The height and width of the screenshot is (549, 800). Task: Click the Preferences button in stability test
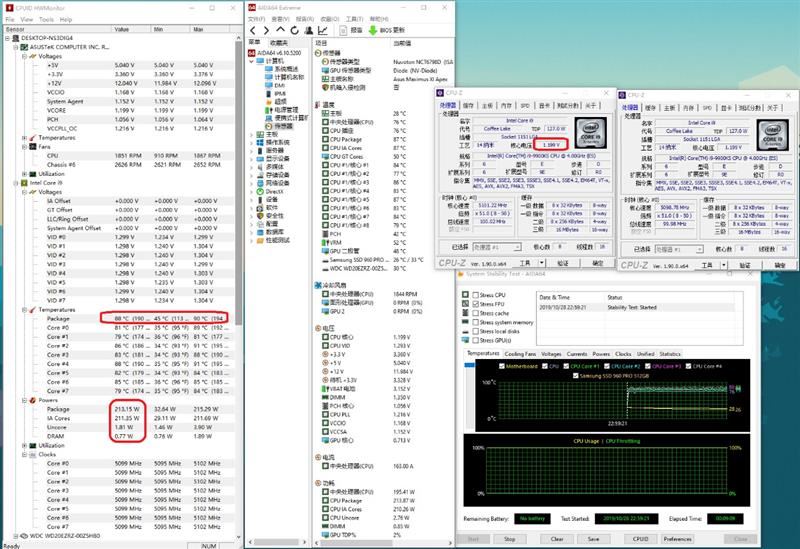pyautogui.click(x=678, y=539)
